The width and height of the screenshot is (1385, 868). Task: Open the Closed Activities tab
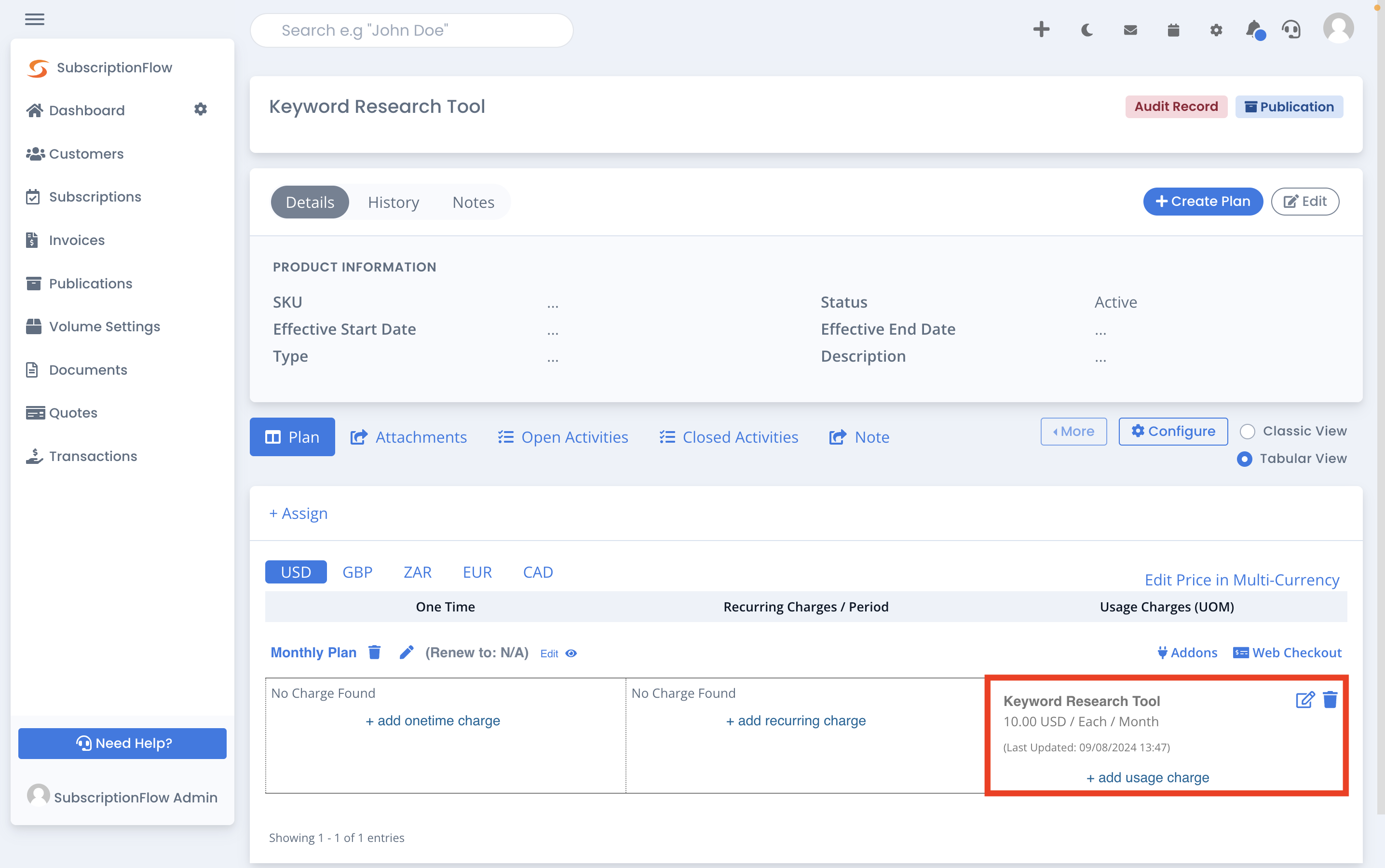tap(729, 437)
